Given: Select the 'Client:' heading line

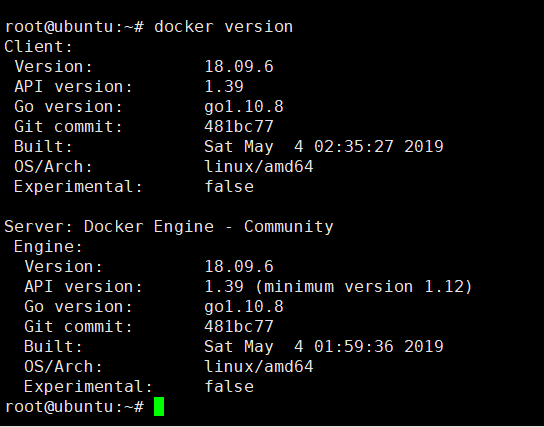Looking at the screenshot, I should coord(38,46).
